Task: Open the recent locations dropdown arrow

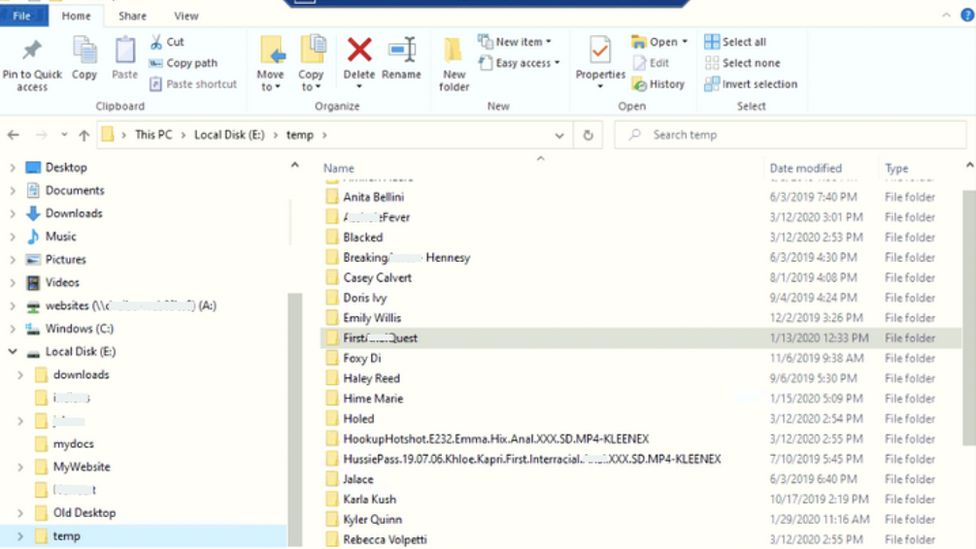Action: coord(64,135)
